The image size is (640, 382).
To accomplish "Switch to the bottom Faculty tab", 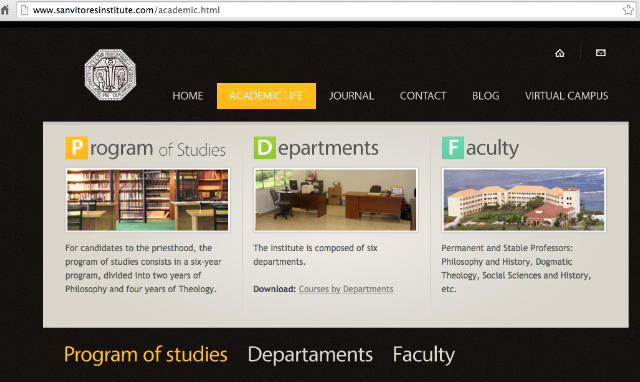I will point(424,354).
